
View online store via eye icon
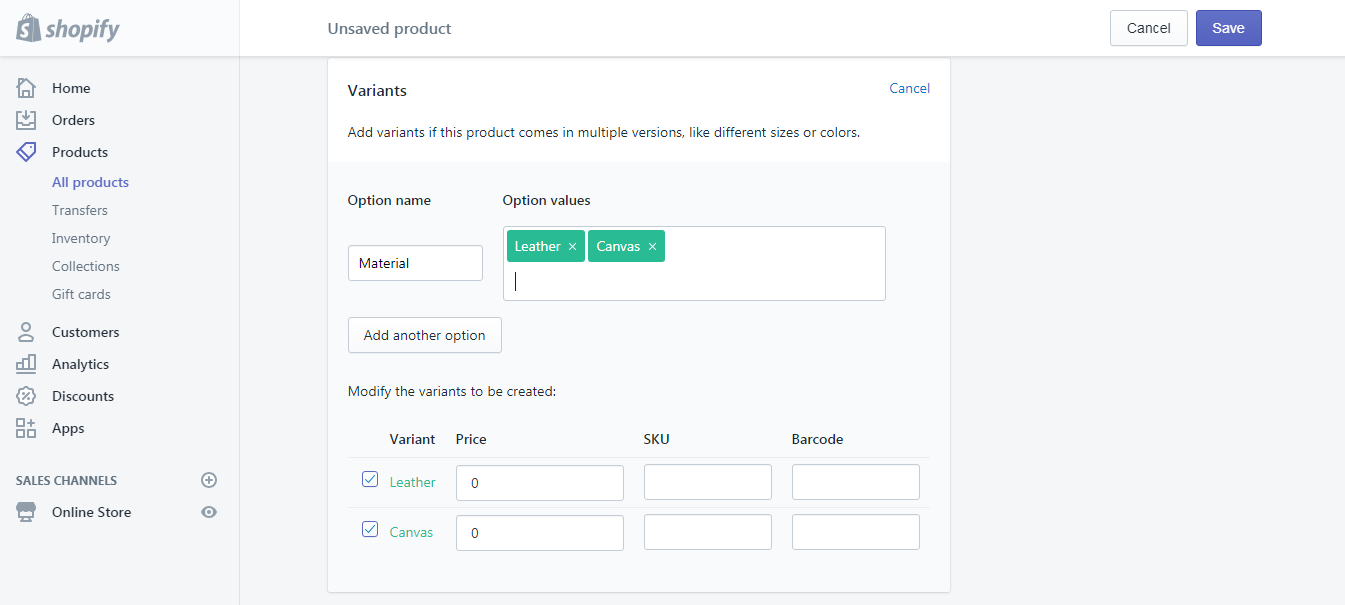pos(209,512)
